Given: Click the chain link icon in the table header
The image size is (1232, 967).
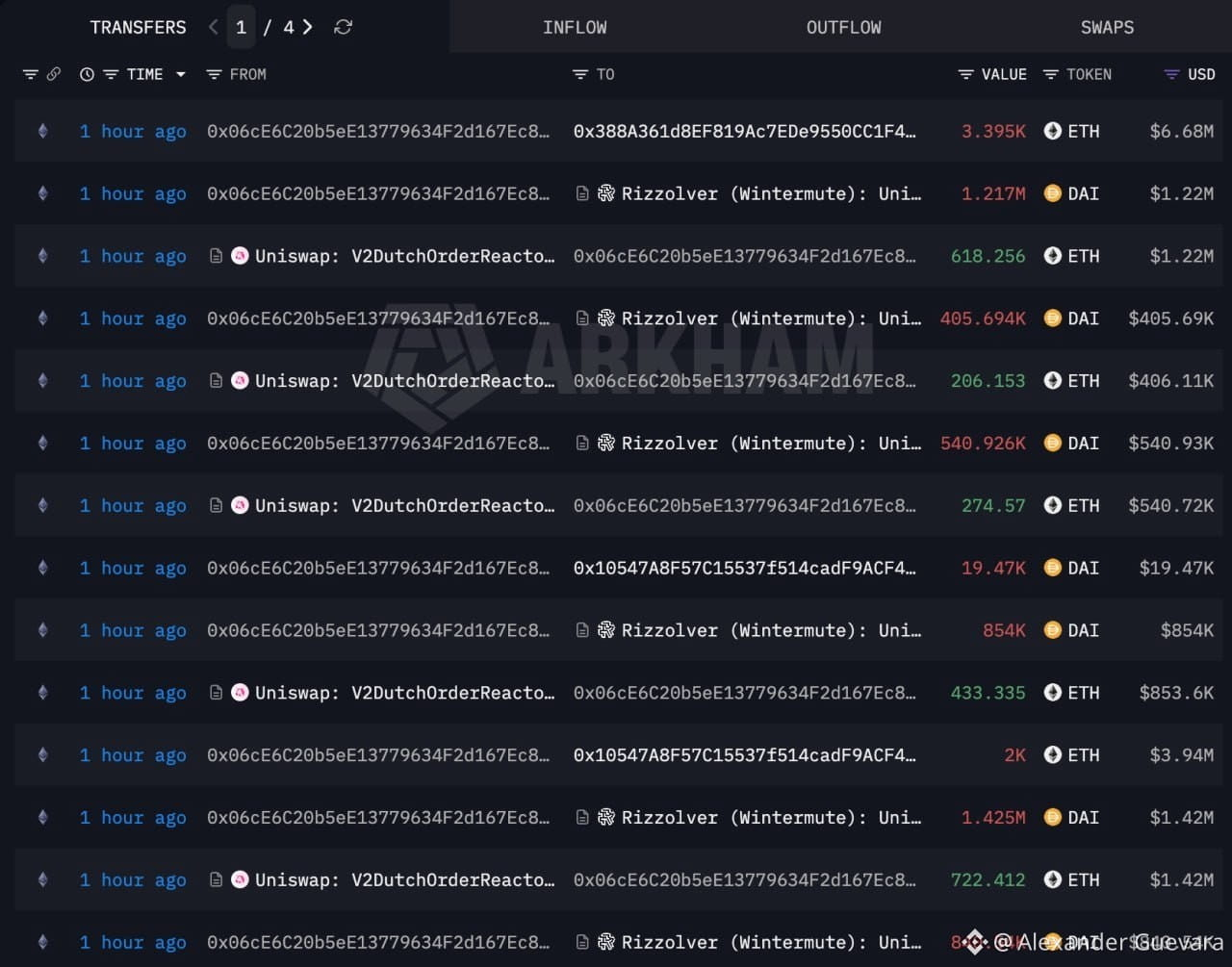Looking at the screenshot, I should tap(54, 74).
